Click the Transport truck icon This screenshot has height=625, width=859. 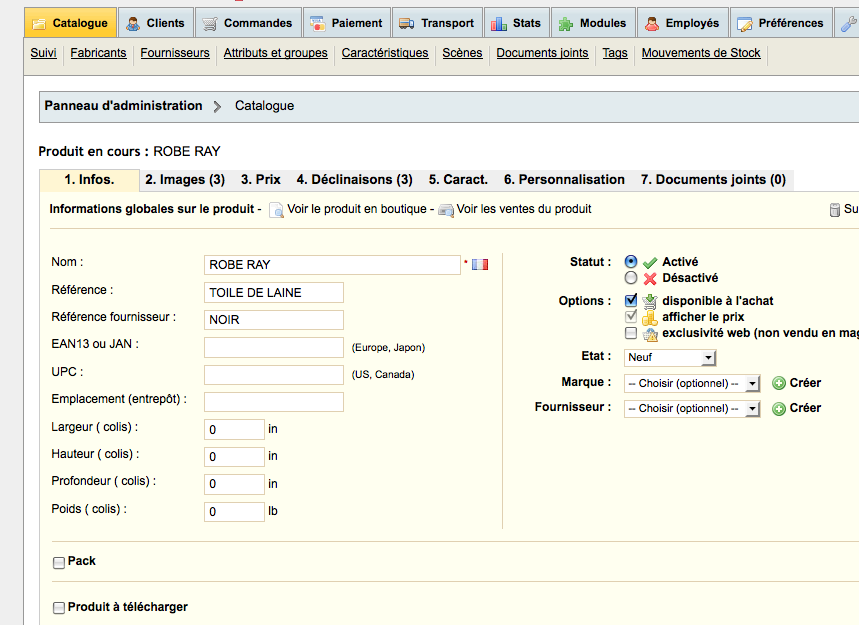(x=406, y=24)
